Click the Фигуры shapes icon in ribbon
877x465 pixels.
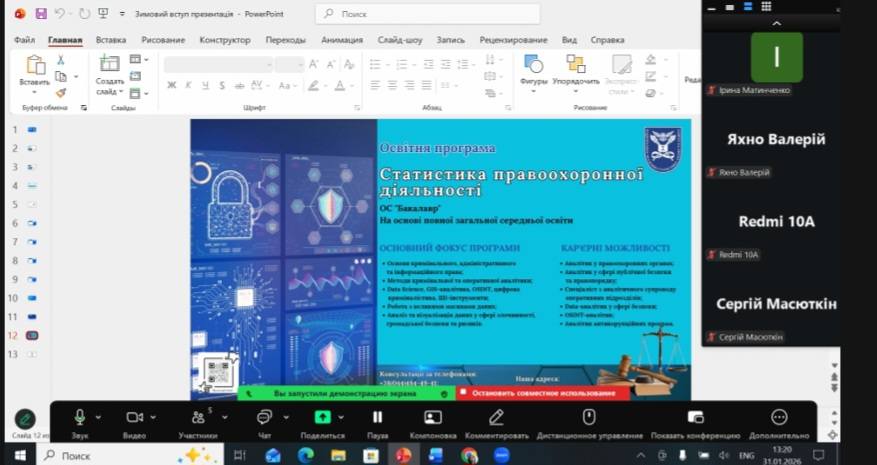tap(533, 64)
